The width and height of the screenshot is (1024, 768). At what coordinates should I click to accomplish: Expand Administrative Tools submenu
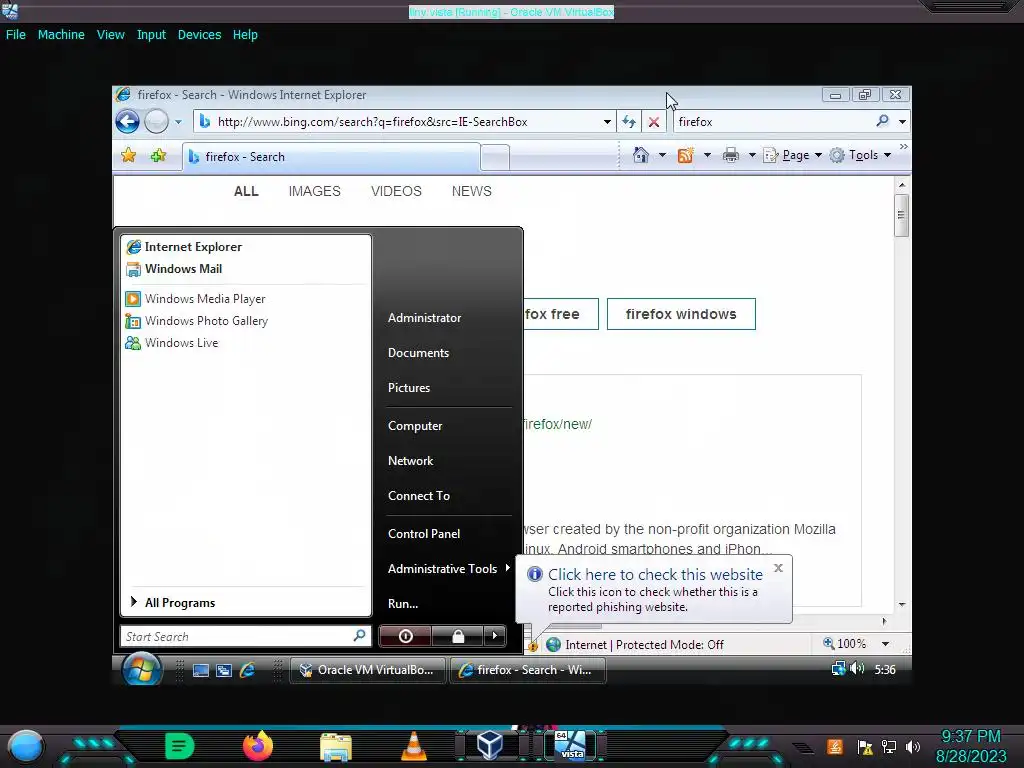point(448,569)
